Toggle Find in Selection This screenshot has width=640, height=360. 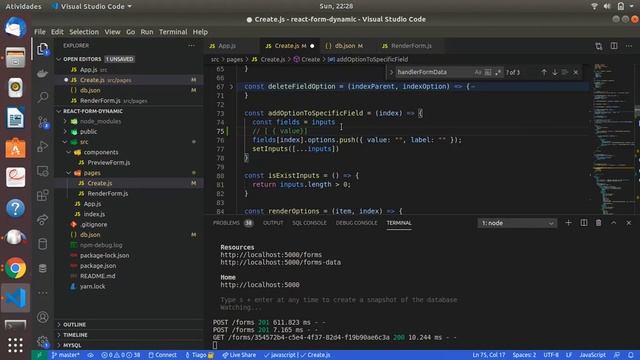click(565, 72)
